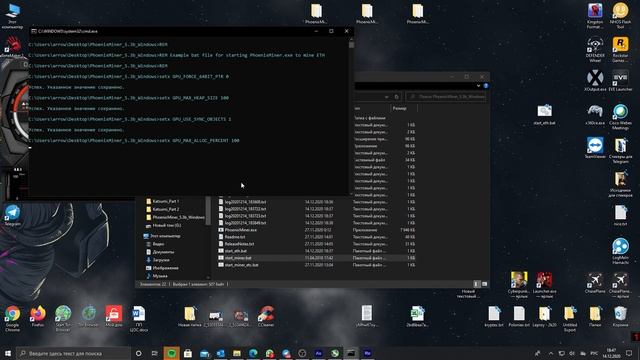Click the taskbar search box

click(73, 353)
